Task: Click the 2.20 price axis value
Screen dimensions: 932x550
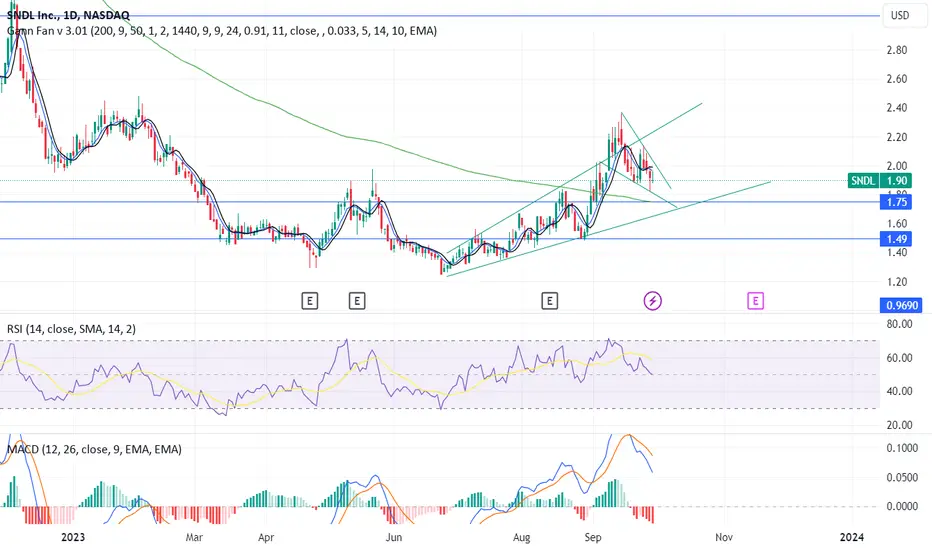Action: click(896, 137)
